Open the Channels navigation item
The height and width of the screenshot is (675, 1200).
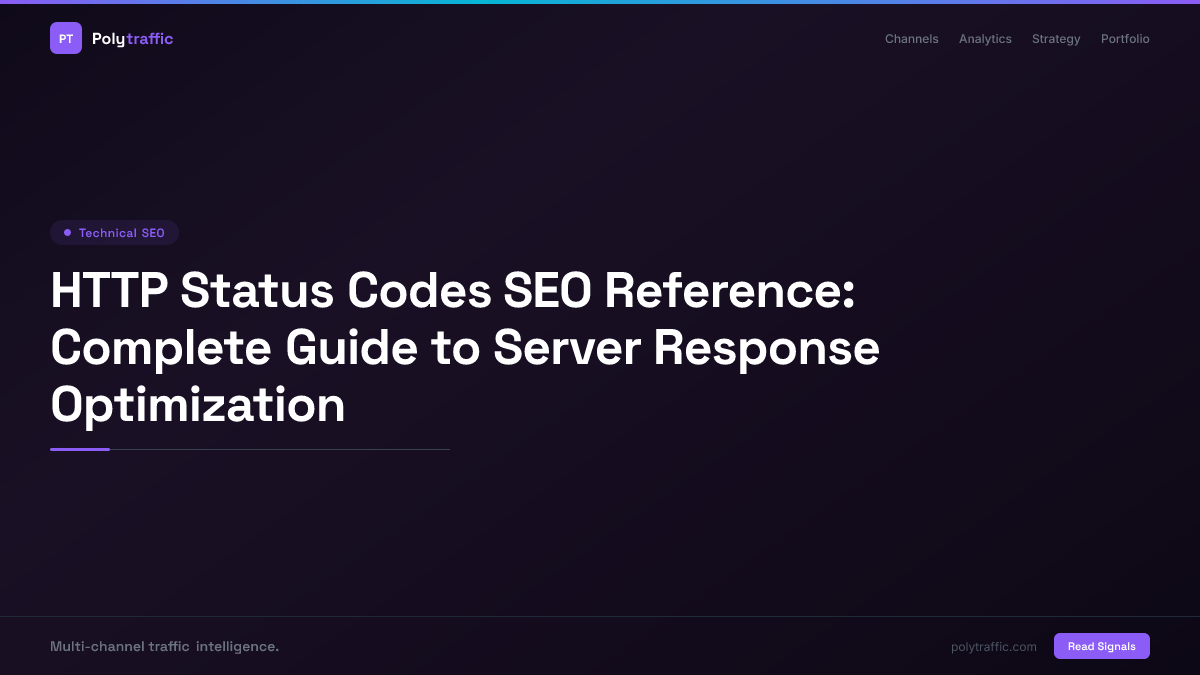point(912,39)
